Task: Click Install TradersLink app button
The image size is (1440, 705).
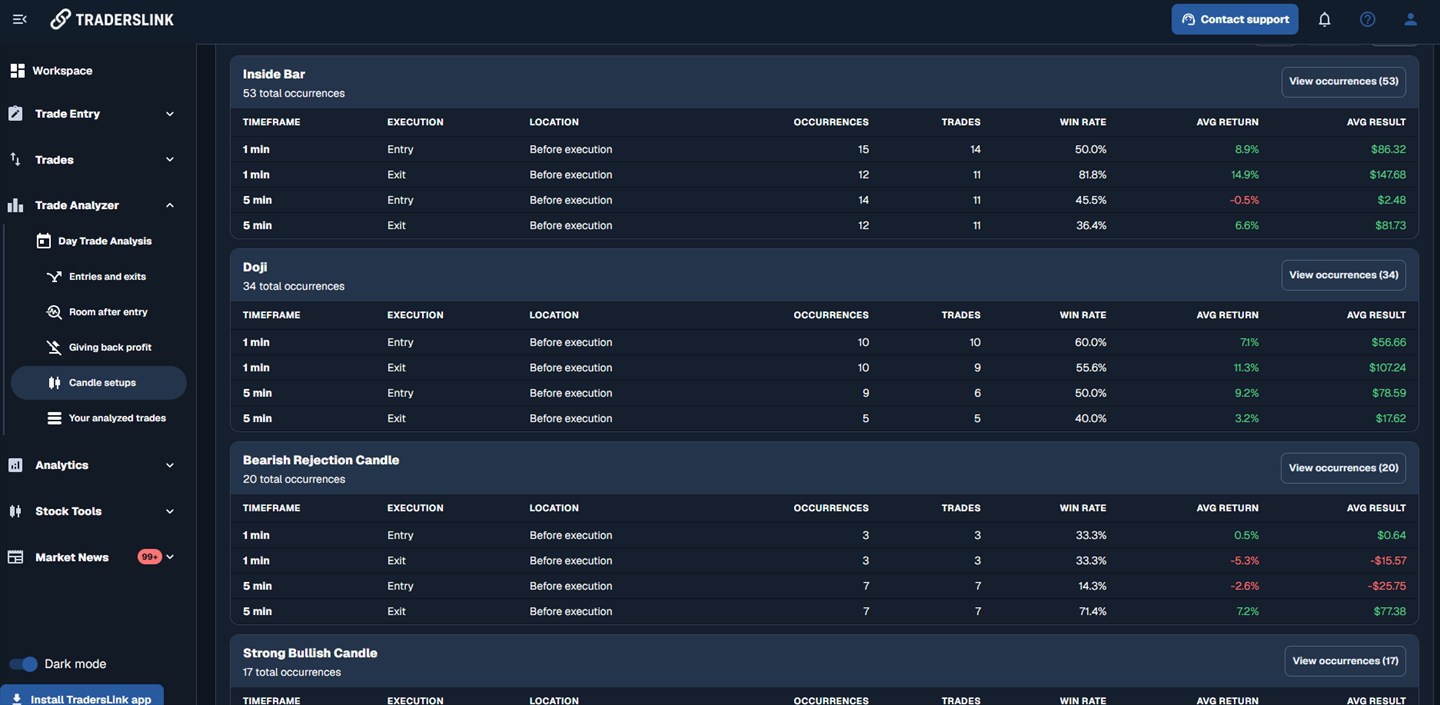Action: coord(82,696)
